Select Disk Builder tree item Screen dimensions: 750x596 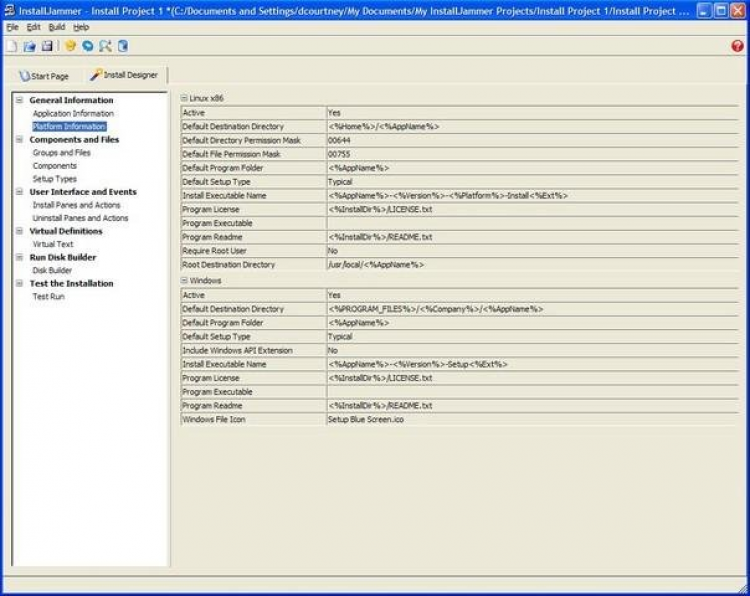[x=52, y=270]
